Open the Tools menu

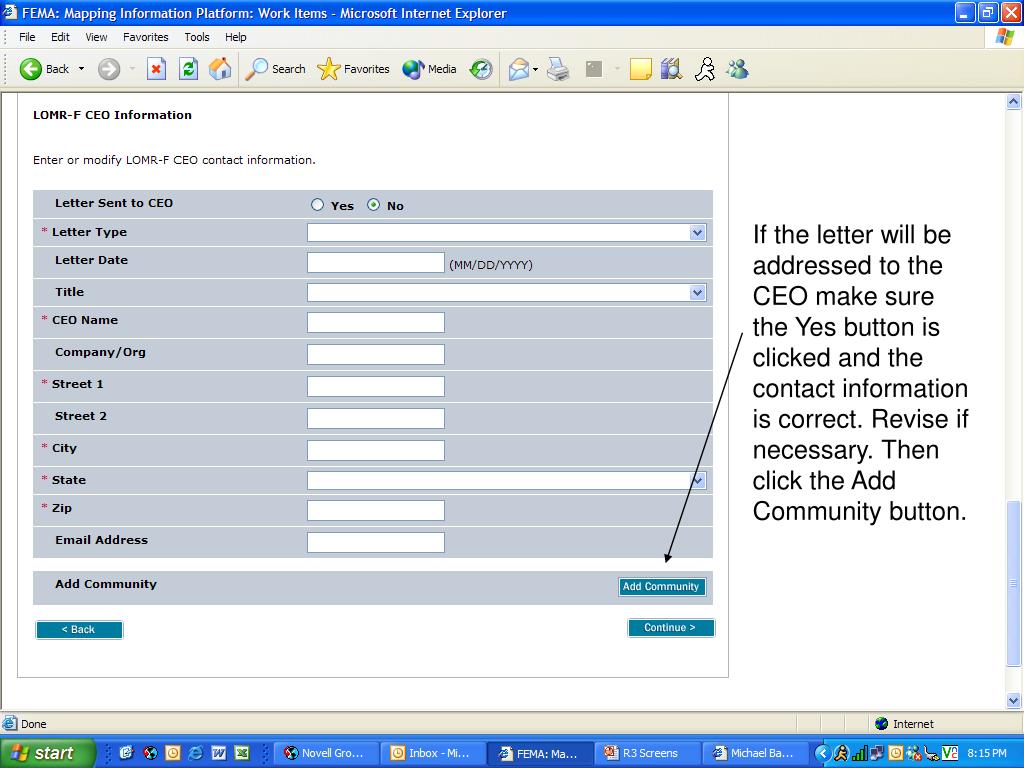[197, 37]
